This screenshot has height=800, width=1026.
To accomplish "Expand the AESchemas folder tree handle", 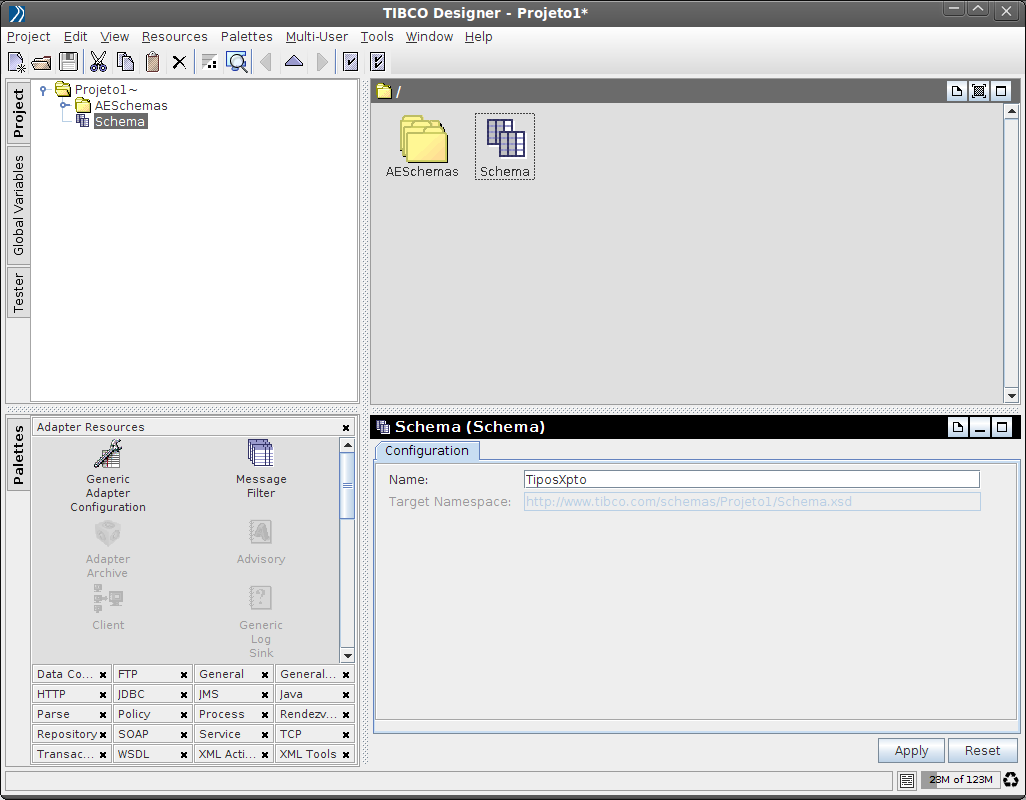I will [64, 105].
